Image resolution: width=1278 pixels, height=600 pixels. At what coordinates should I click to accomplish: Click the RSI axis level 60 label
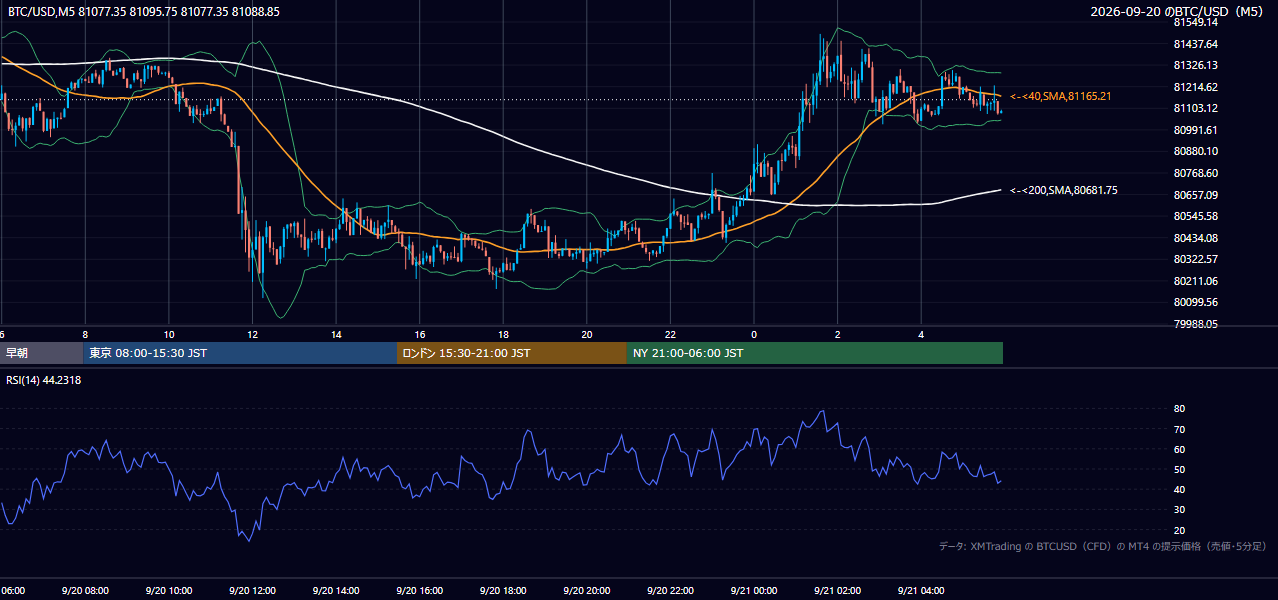pyautogui.click(x=1179, y=449)
